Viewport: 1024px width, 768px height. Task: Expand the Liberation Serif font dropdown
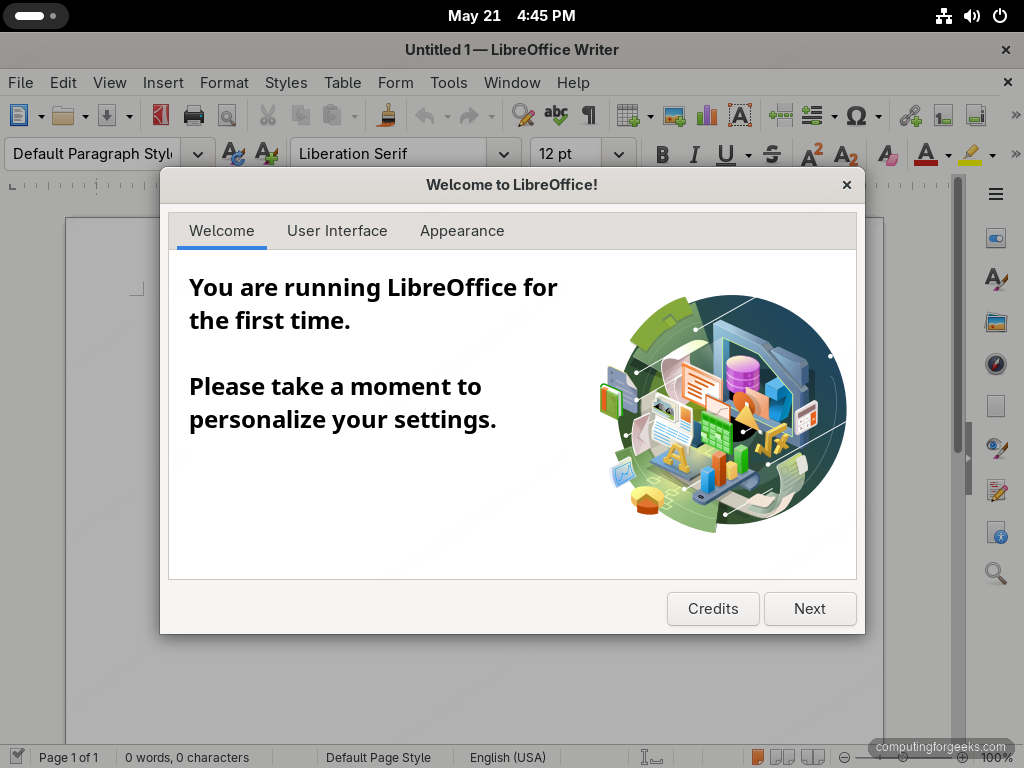click(504, 155)
